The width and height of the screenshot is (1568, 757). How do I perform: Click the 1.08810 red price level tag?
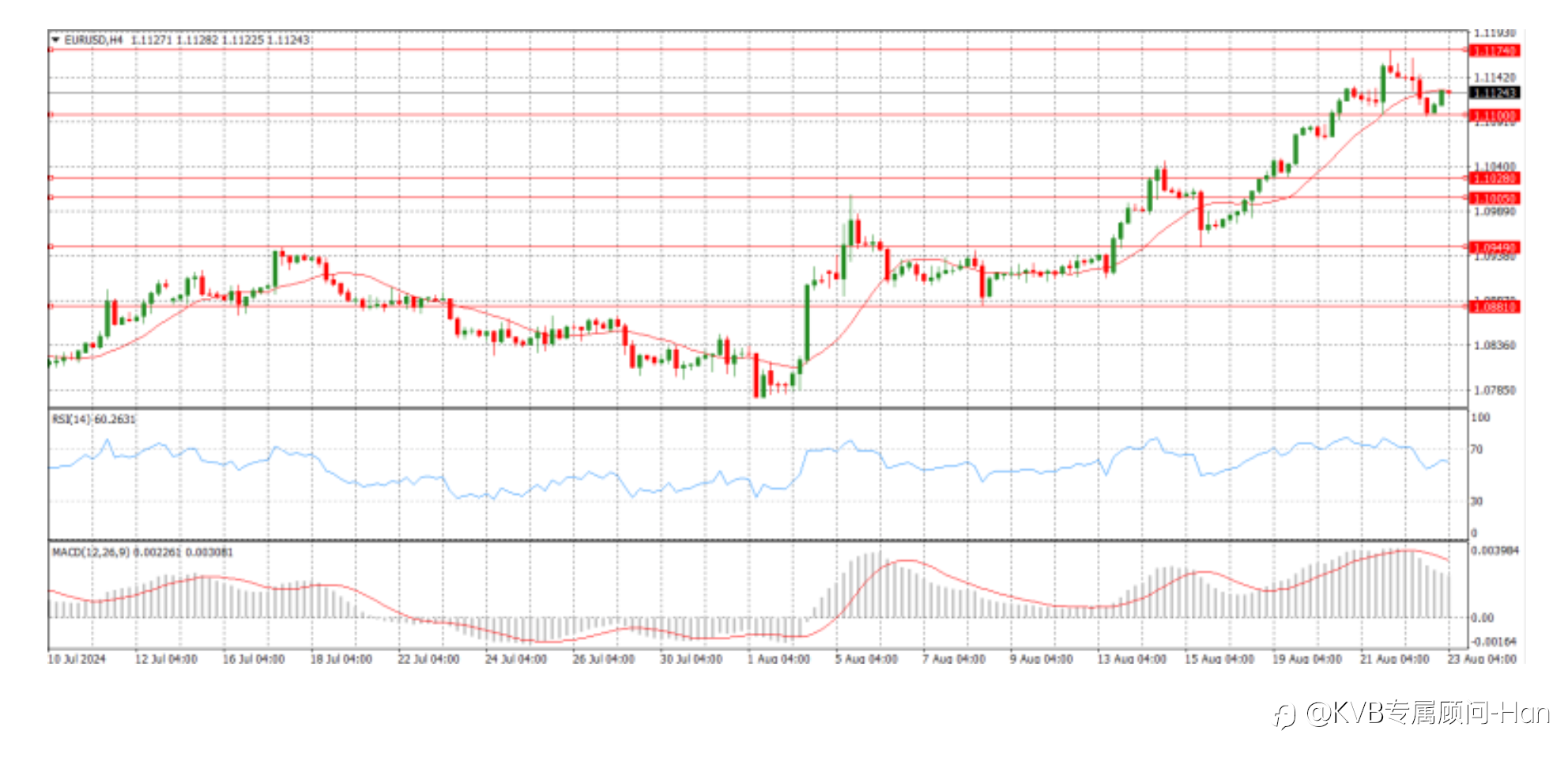click(1494, 307)
